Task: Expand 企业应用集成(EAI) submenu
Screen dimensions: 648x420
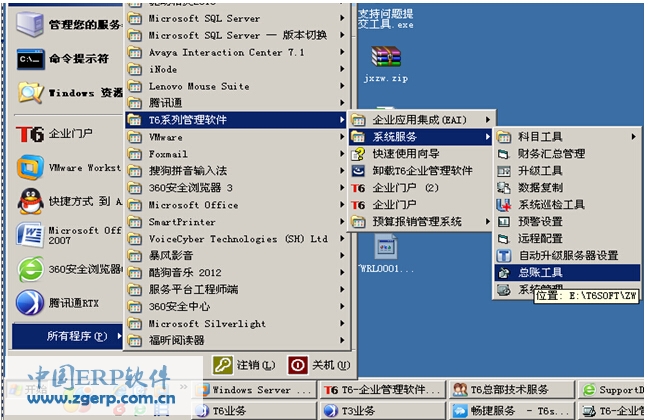Action: click(x=421, y=120)
